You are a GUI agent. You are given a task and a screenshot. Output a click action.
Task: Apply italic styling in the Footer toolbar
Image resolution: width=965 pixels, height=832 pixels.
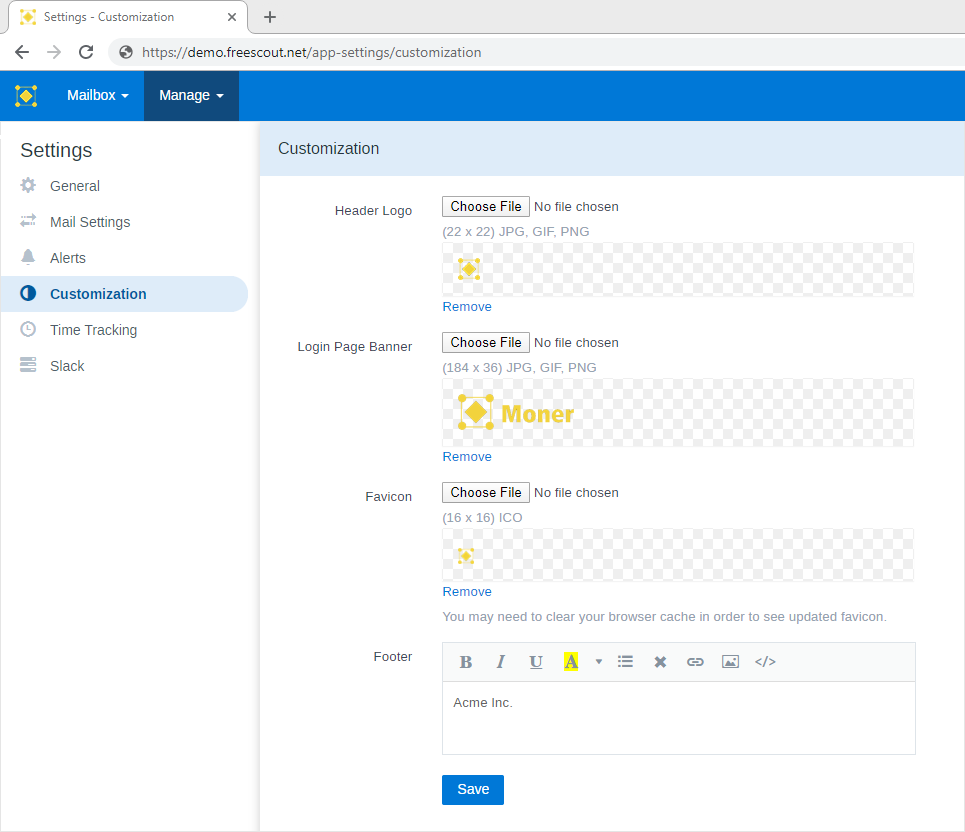pos(501,661)
